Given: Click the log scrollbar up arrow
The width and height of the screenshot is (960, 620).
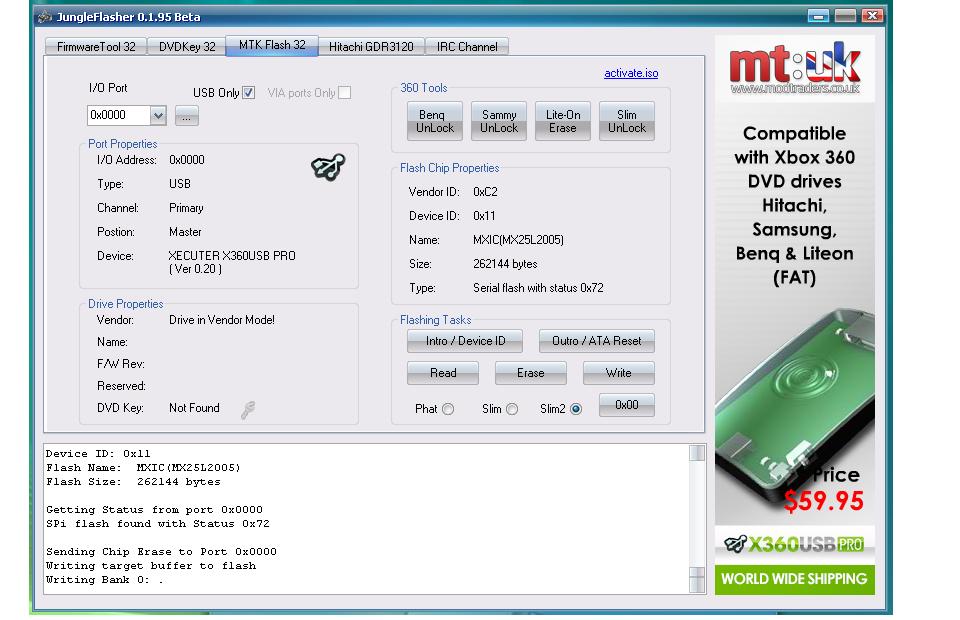Looking at the screenshot, I should click(697, 452).
